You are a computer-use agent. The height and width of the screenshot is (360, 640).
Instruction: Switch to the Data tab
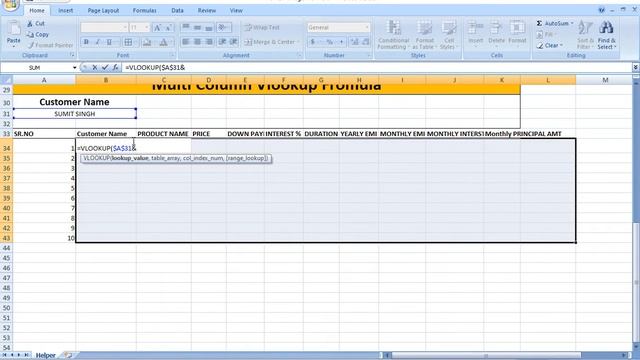click(177, 10)
